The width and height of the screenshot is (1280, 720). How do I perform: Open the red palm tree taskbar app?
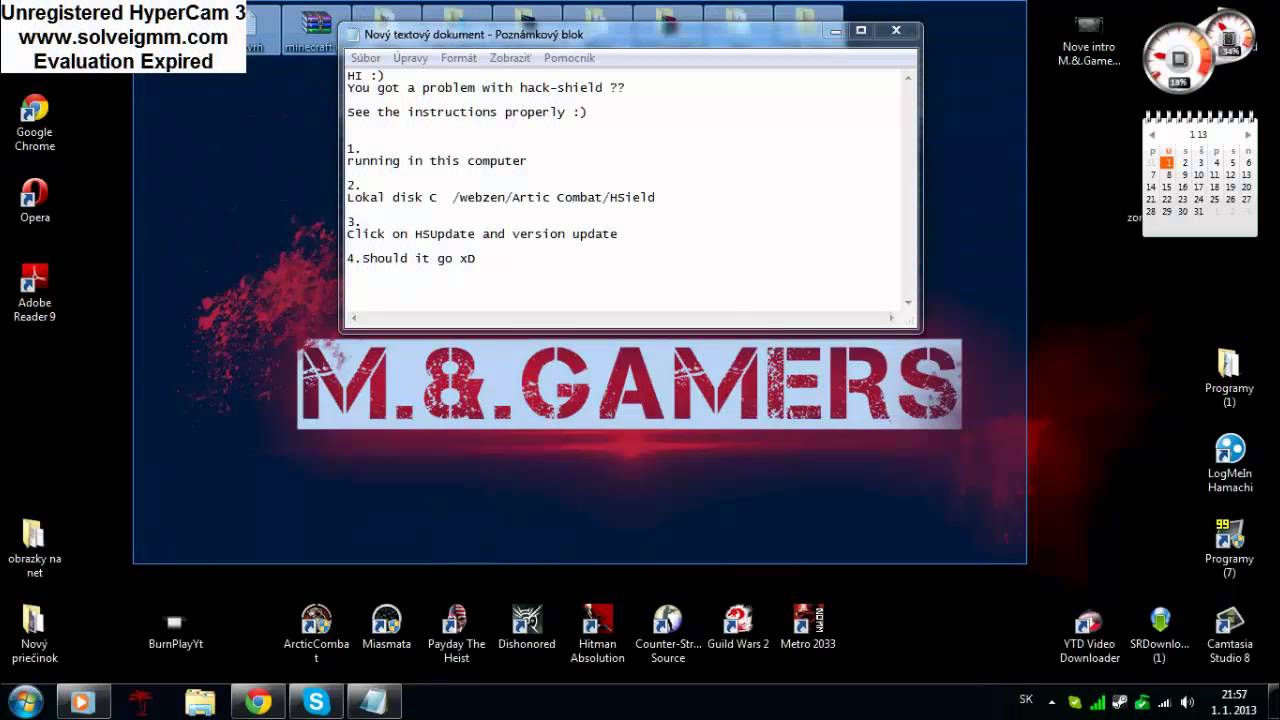[141, 702]
